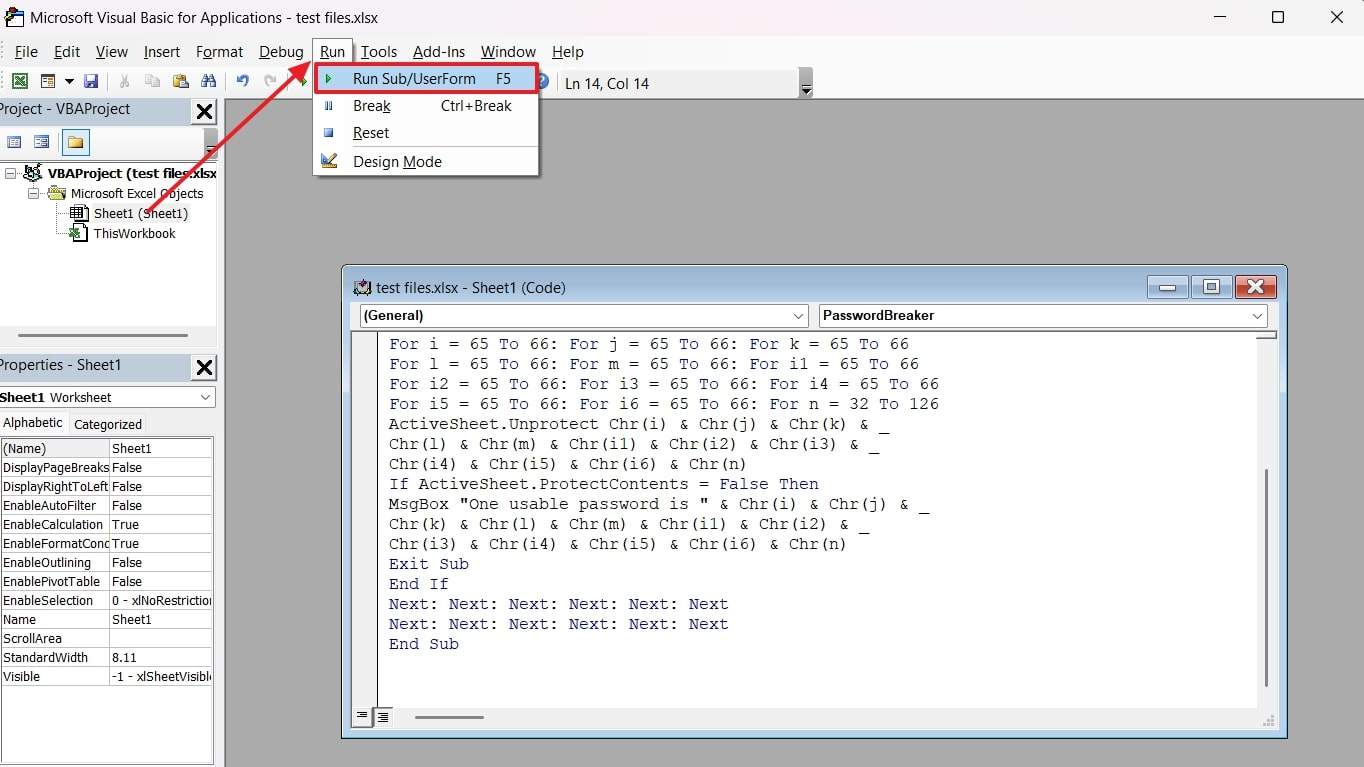This screenshot has height=767, width=1364.
Task: Close the Project - VBAProject panel
Action: 204,111
